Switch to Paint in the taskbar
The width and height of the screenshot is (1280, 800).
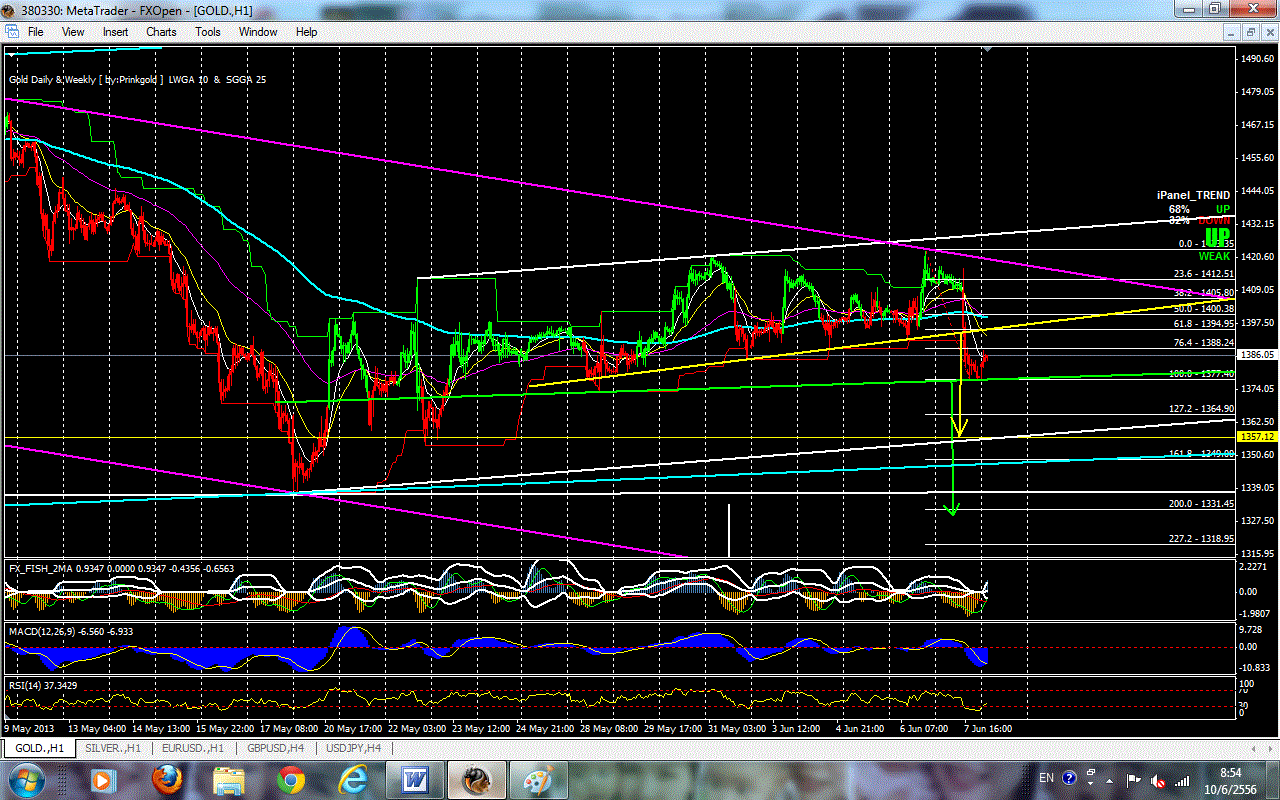point(539,779)
